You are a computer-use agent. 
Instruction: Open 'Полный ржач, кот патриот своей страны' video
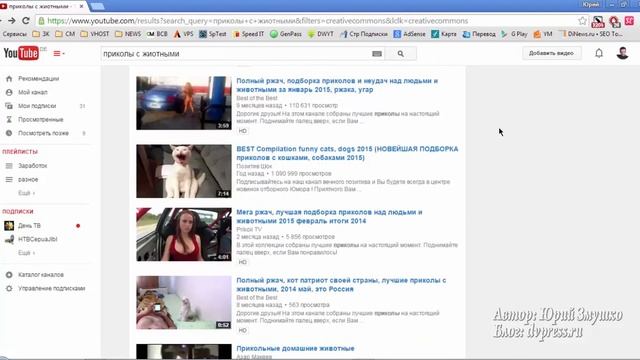pyautogui.click(x=341, y=284)
